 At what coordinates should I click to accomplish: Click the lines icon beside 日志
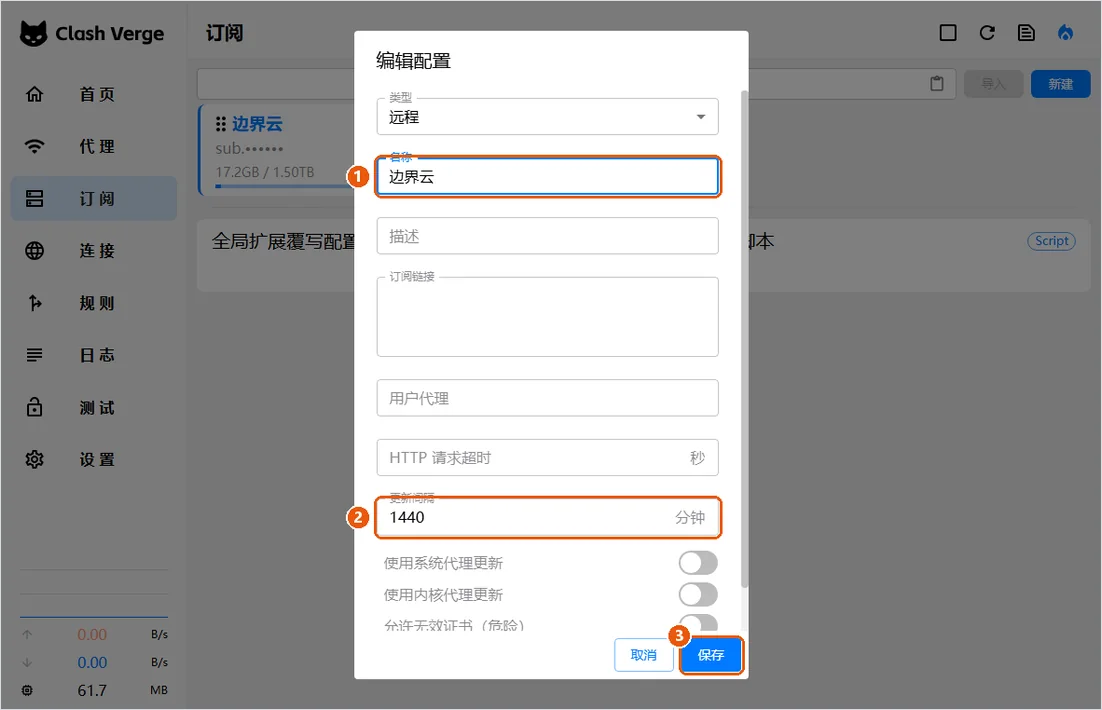[34, 355]
